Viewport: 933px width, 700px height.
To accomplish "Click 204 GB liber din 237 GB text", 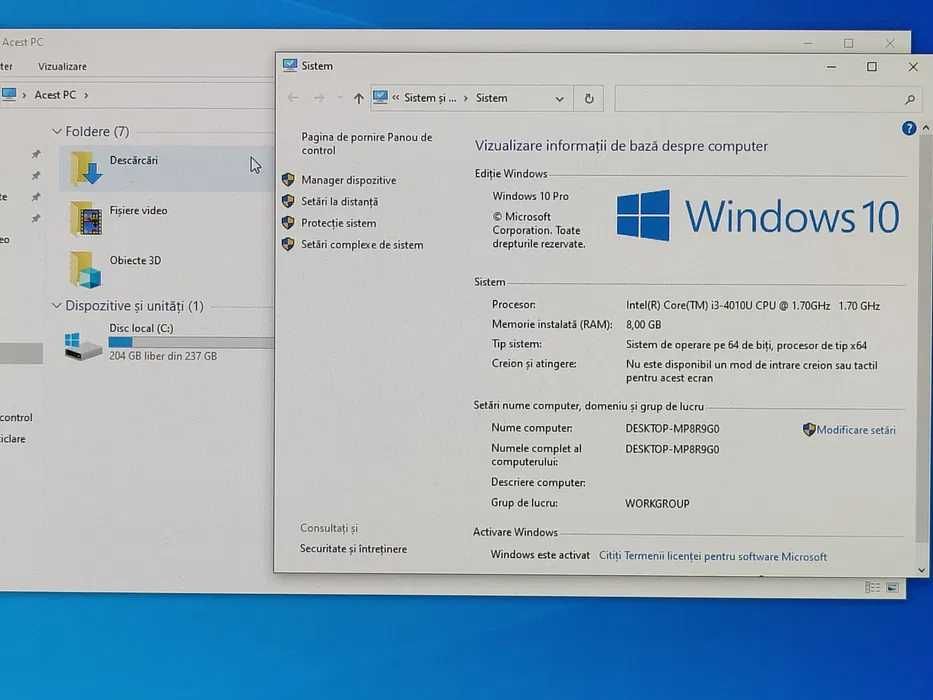I will coord(163,356).
